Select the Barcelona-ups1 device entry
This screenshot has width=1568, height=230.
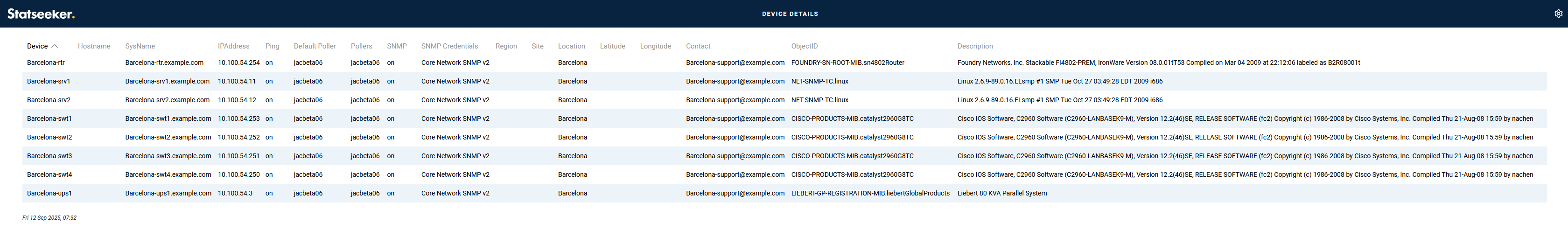pyautogui.click(x=49, y=194)
